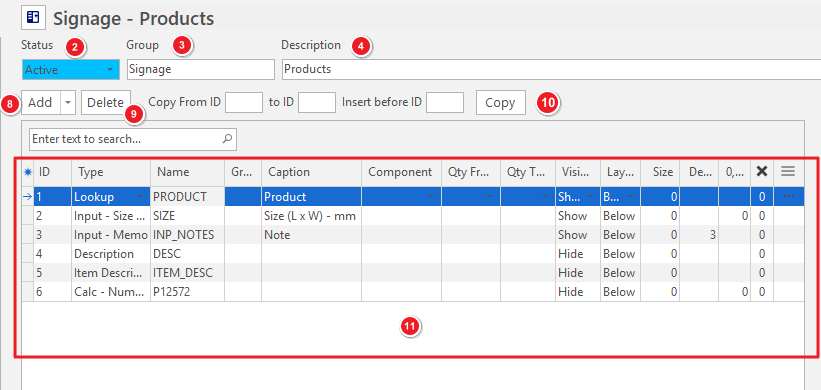Click the Copy From ID input box
Viewport: 821px width, 390px height.
[243, 103]
